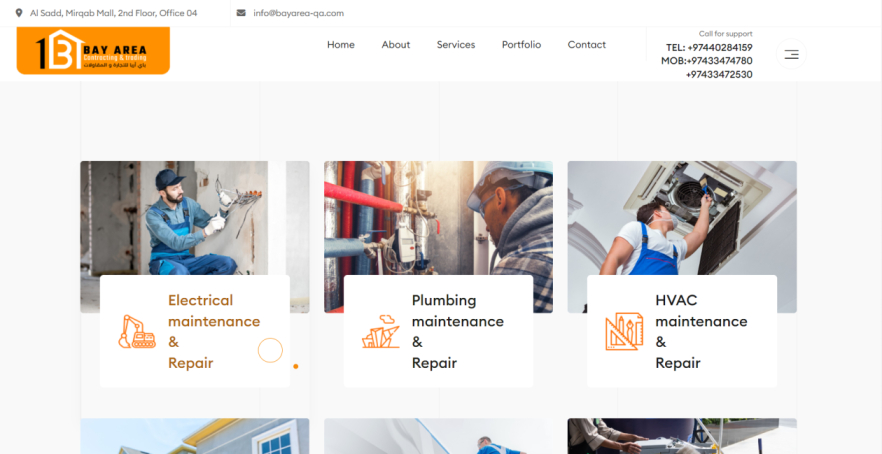Image resolution: width=882 pixels, height=454 pixels.
Task: Click the location pin icon
Action: [19, 13]
